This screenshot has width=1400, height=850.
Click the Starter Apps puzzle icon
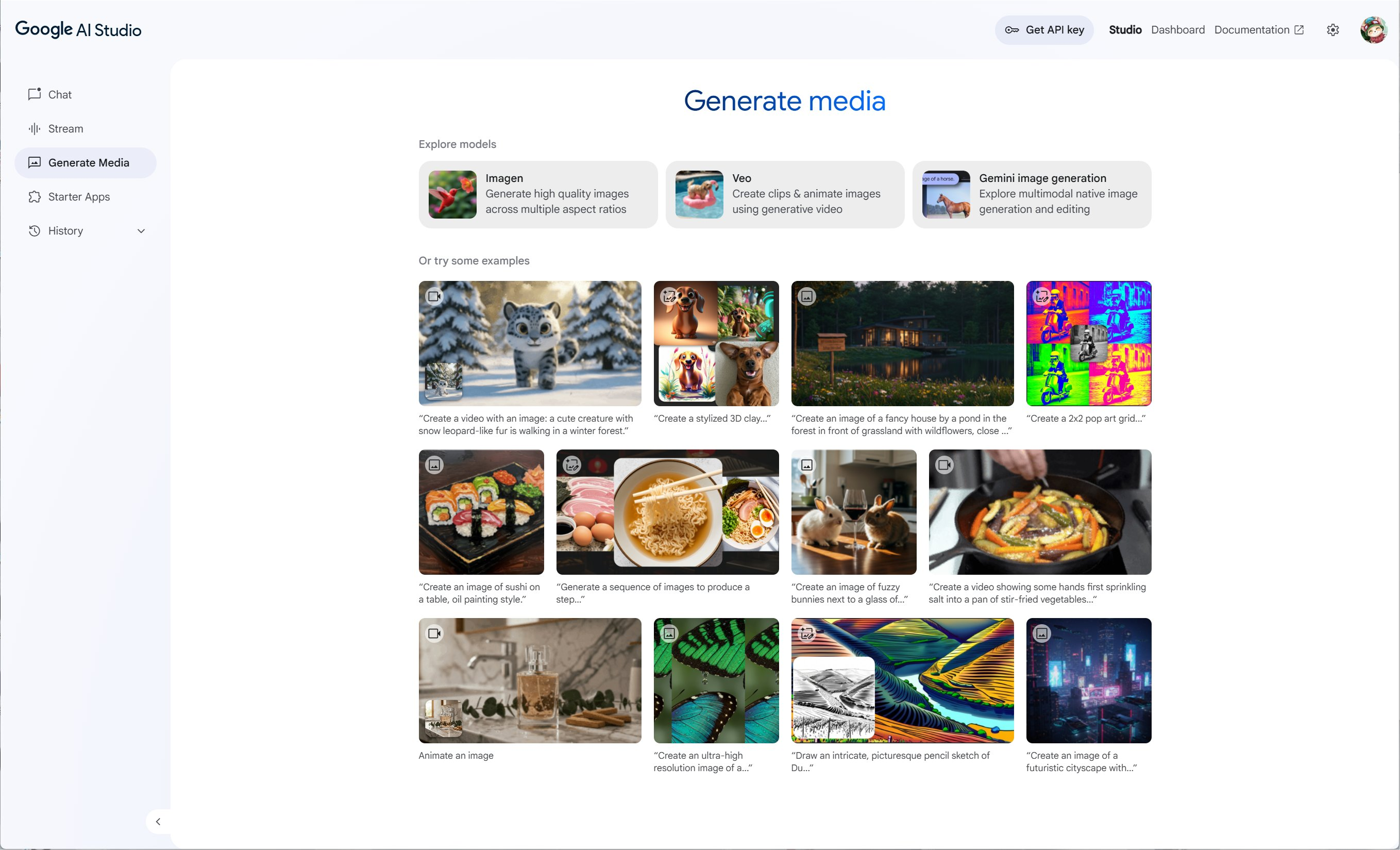(x=35, y=197)
